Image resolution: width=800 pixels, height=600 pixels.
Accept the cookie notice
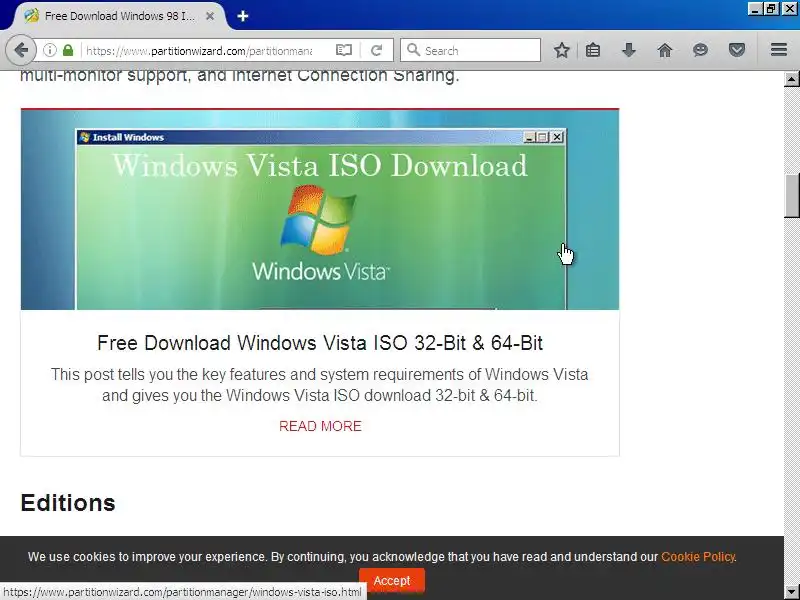tap(391, 581)
